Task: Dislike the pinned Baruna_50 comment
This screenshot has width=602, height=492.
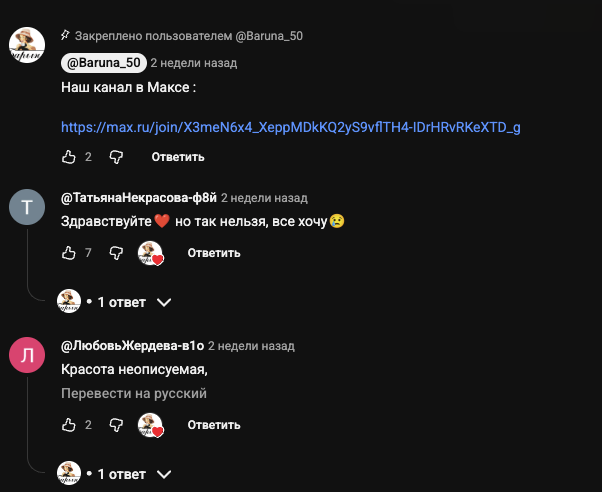Action: coord(116,157)
